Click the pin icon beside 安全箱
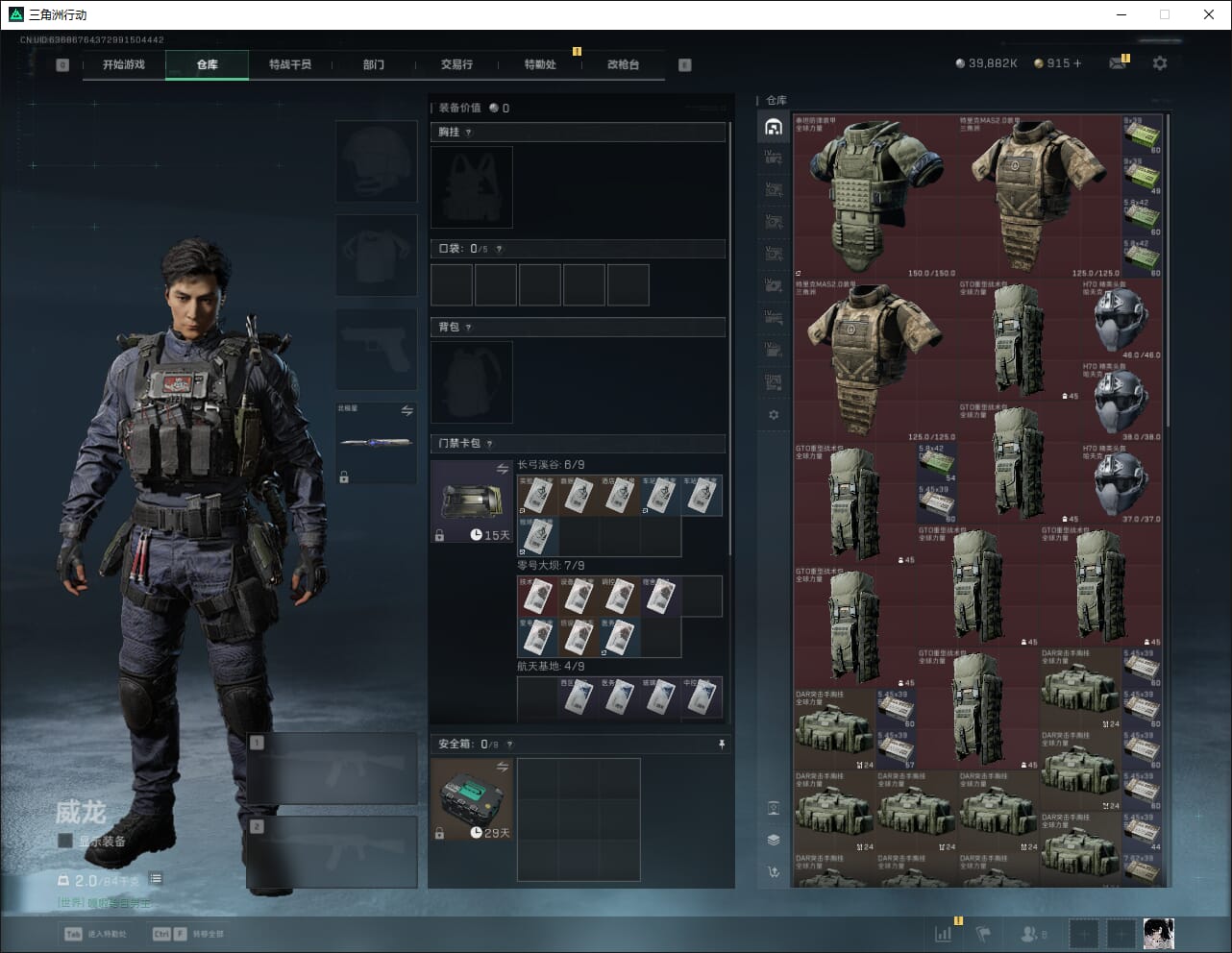This screenshot has height=953, width=1232. click(722, 745)
